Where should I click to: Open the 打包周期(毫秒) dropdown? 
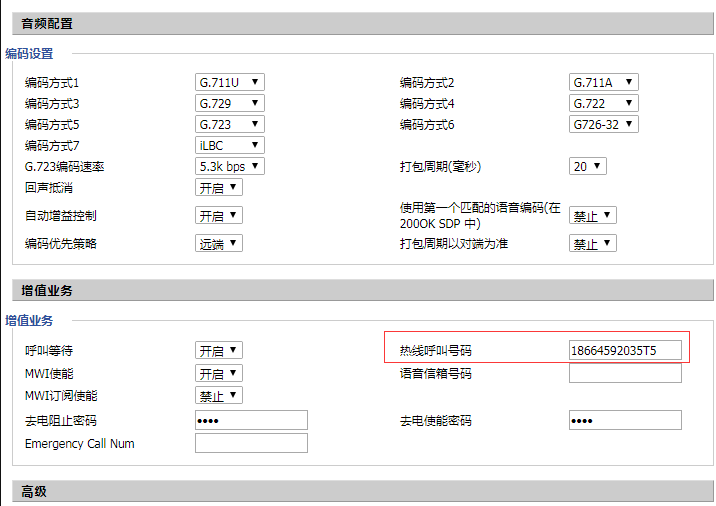[588, 166]
